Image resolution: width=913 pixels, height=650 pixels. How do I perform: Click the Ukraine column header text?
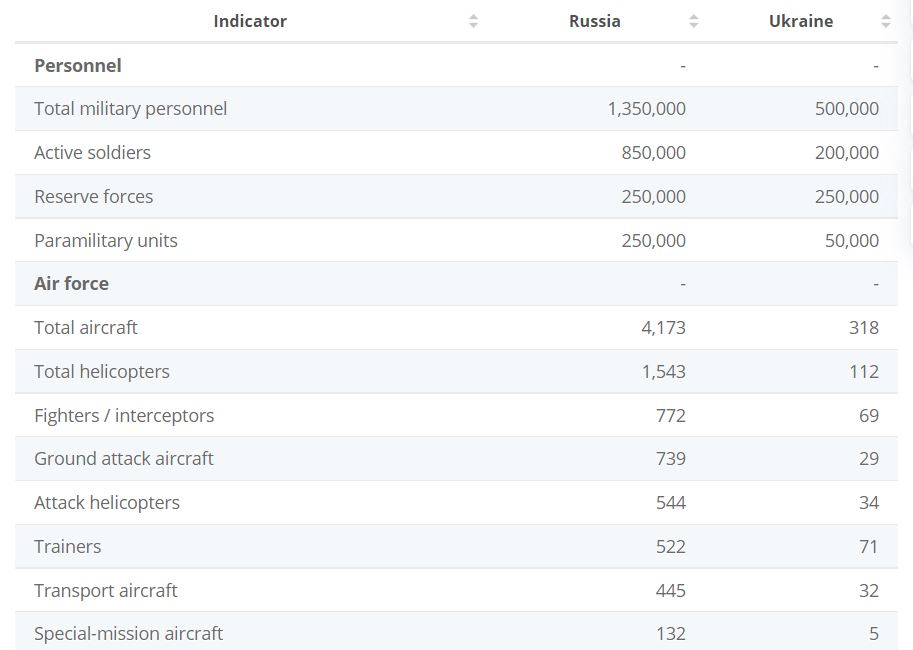801,21
